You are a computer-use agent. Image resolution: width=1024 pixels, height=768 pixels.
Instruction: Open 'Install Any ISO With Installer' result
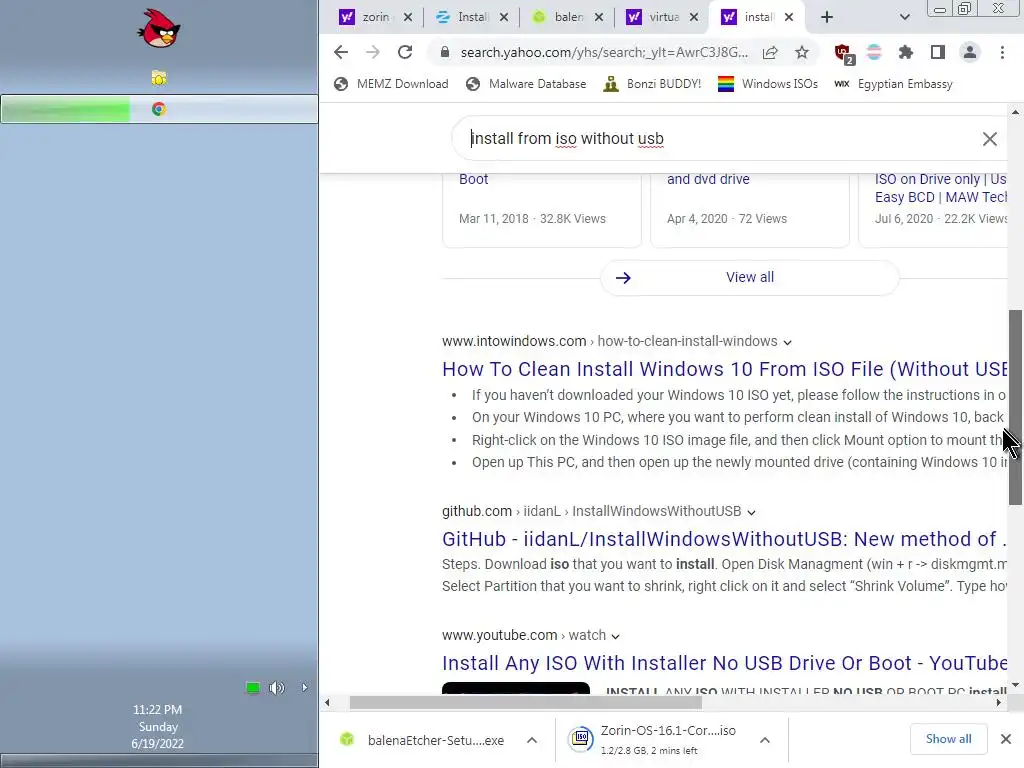pos(725,663)
